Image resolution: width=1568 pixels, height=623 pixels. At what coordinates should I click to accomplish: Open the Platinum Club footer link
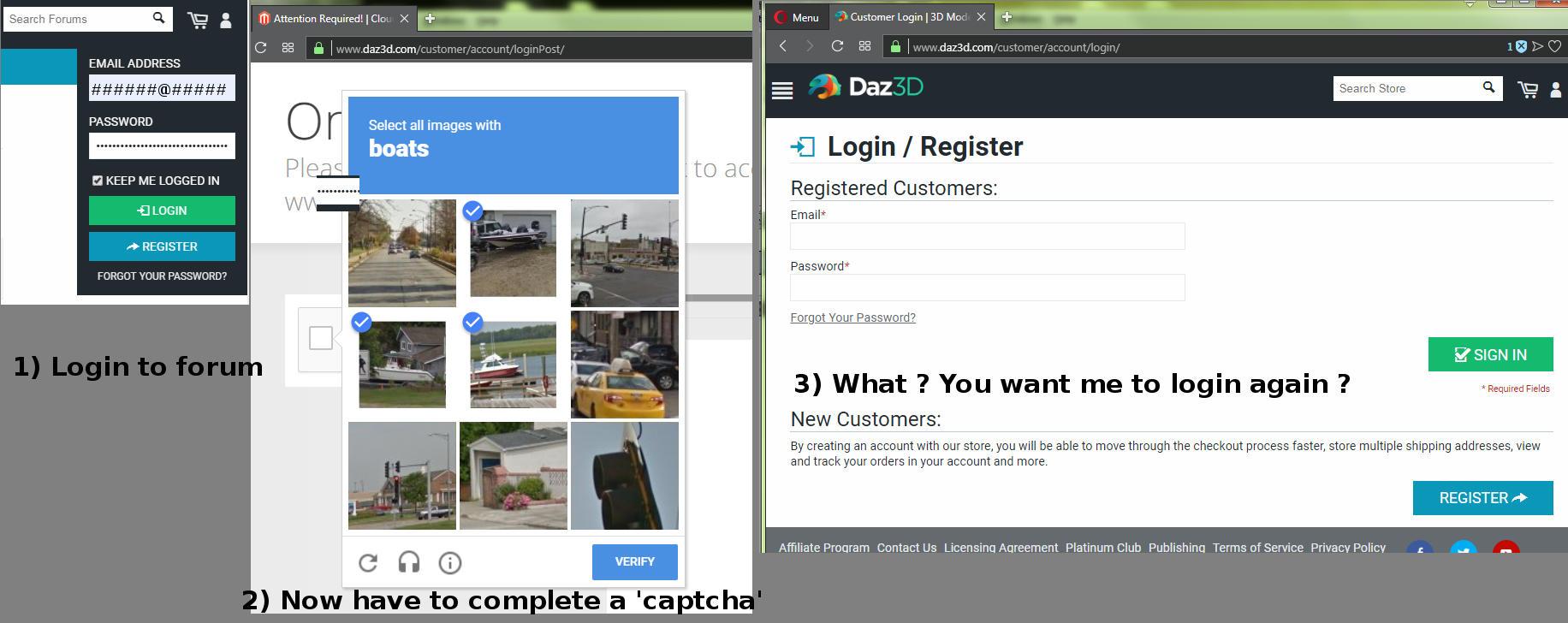point(1103,548)
